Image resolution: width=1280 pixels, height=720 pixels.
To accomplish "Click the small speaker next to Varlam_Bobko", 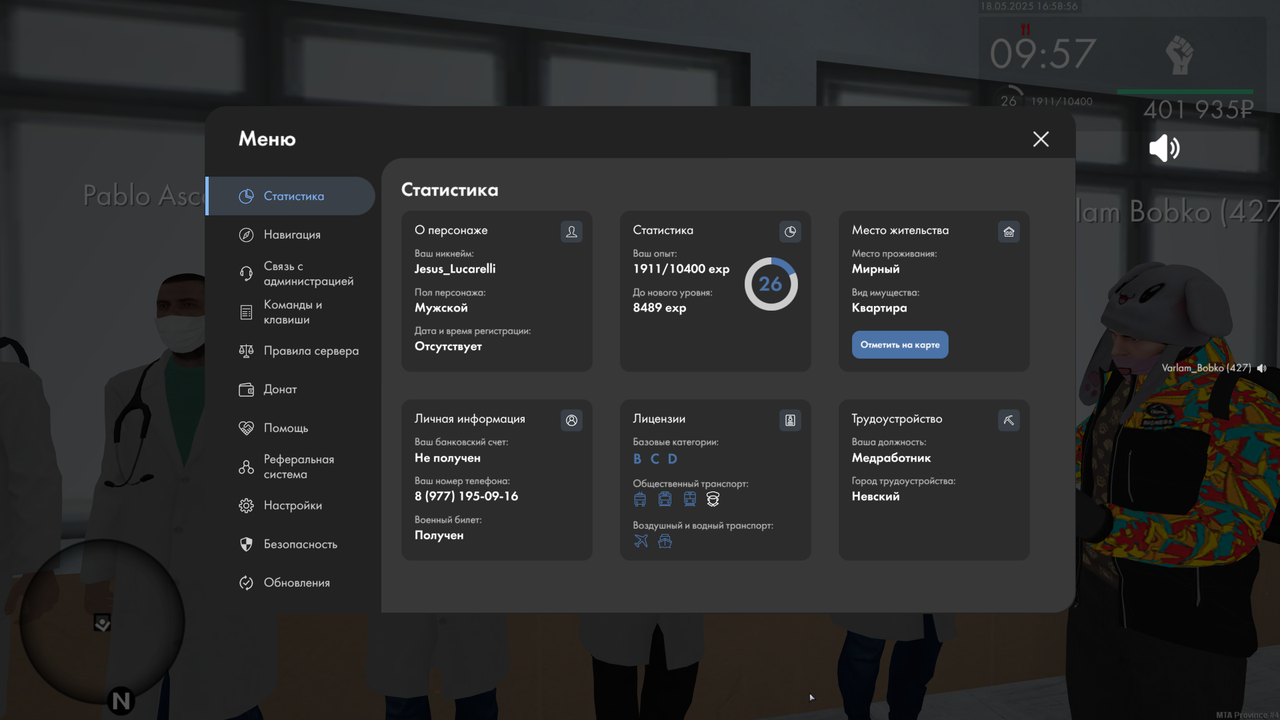I will [1262, 368].
